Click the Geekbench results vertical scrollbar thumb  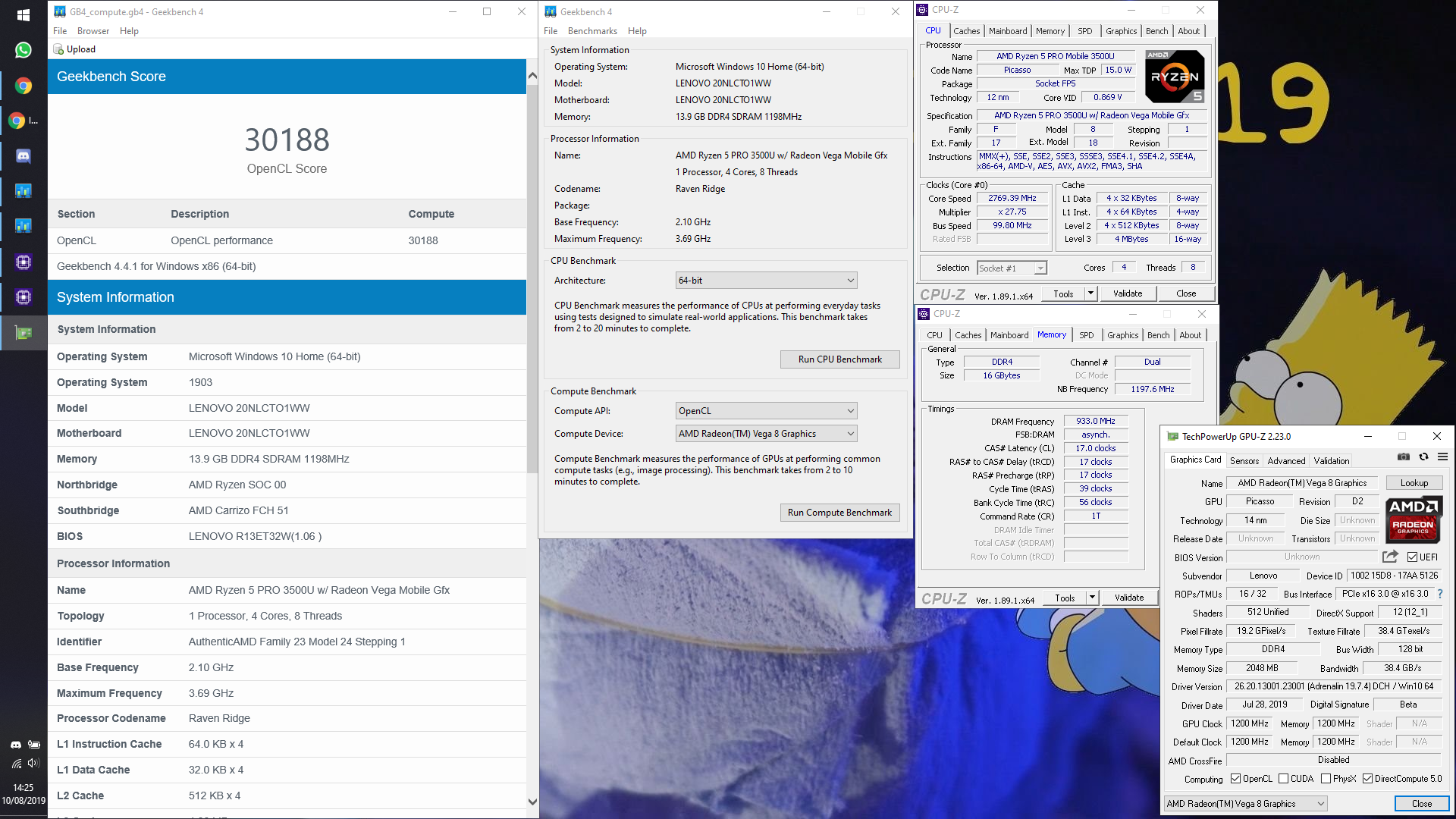532,281
